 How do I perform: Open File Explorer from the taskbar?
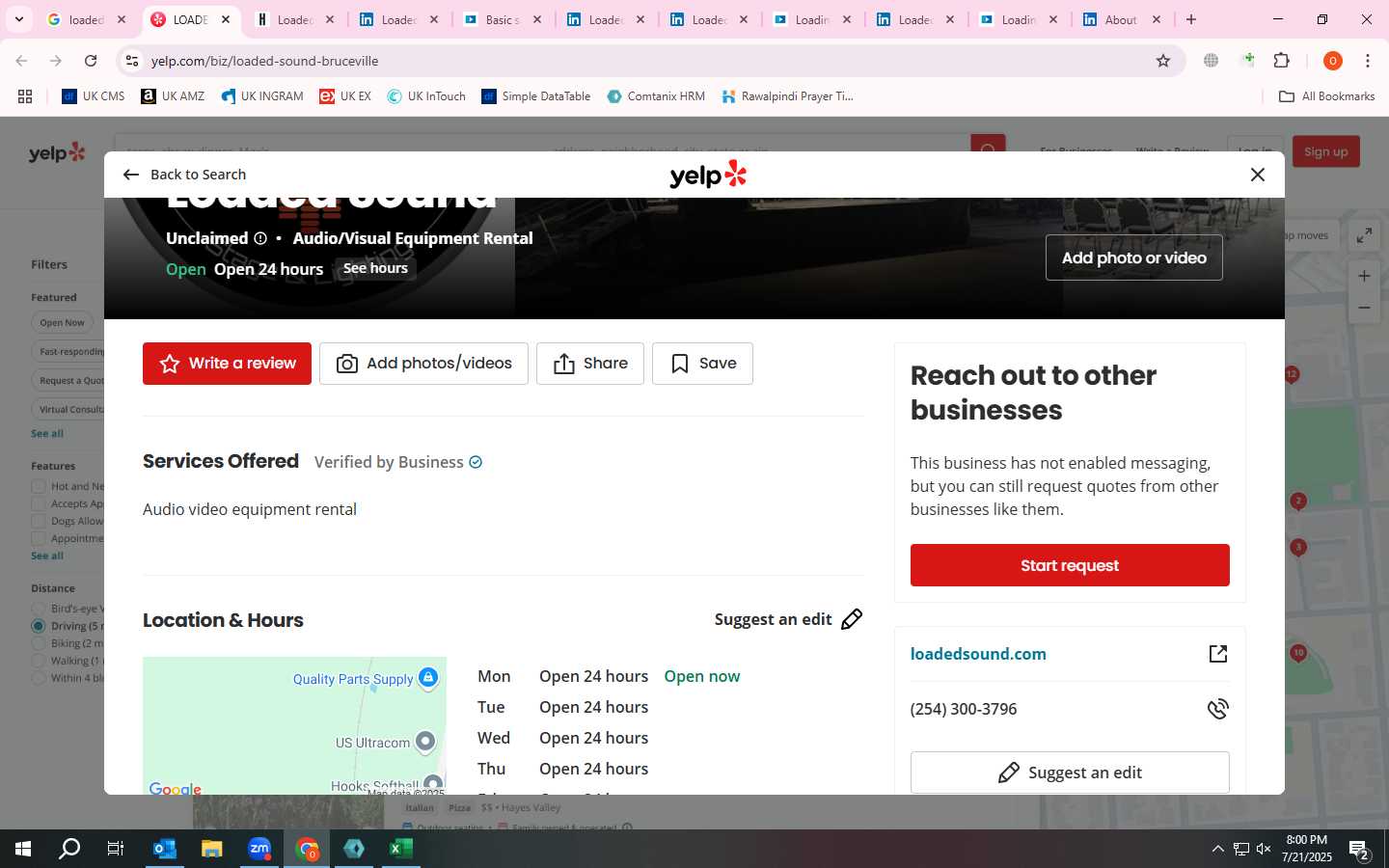pos(211,849)
